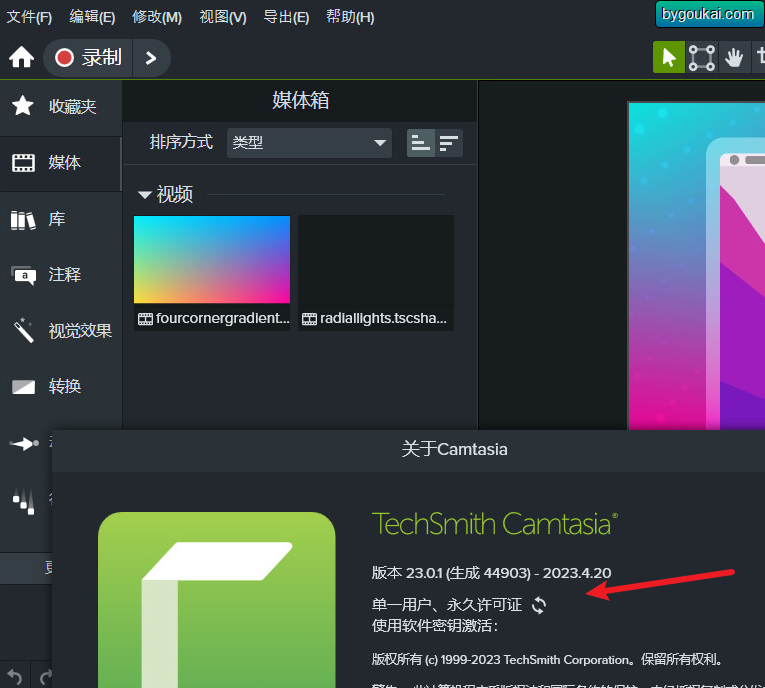Select the Pan hand tool
The height and width of the screenshot is (688, 765).
coord(734,58)
